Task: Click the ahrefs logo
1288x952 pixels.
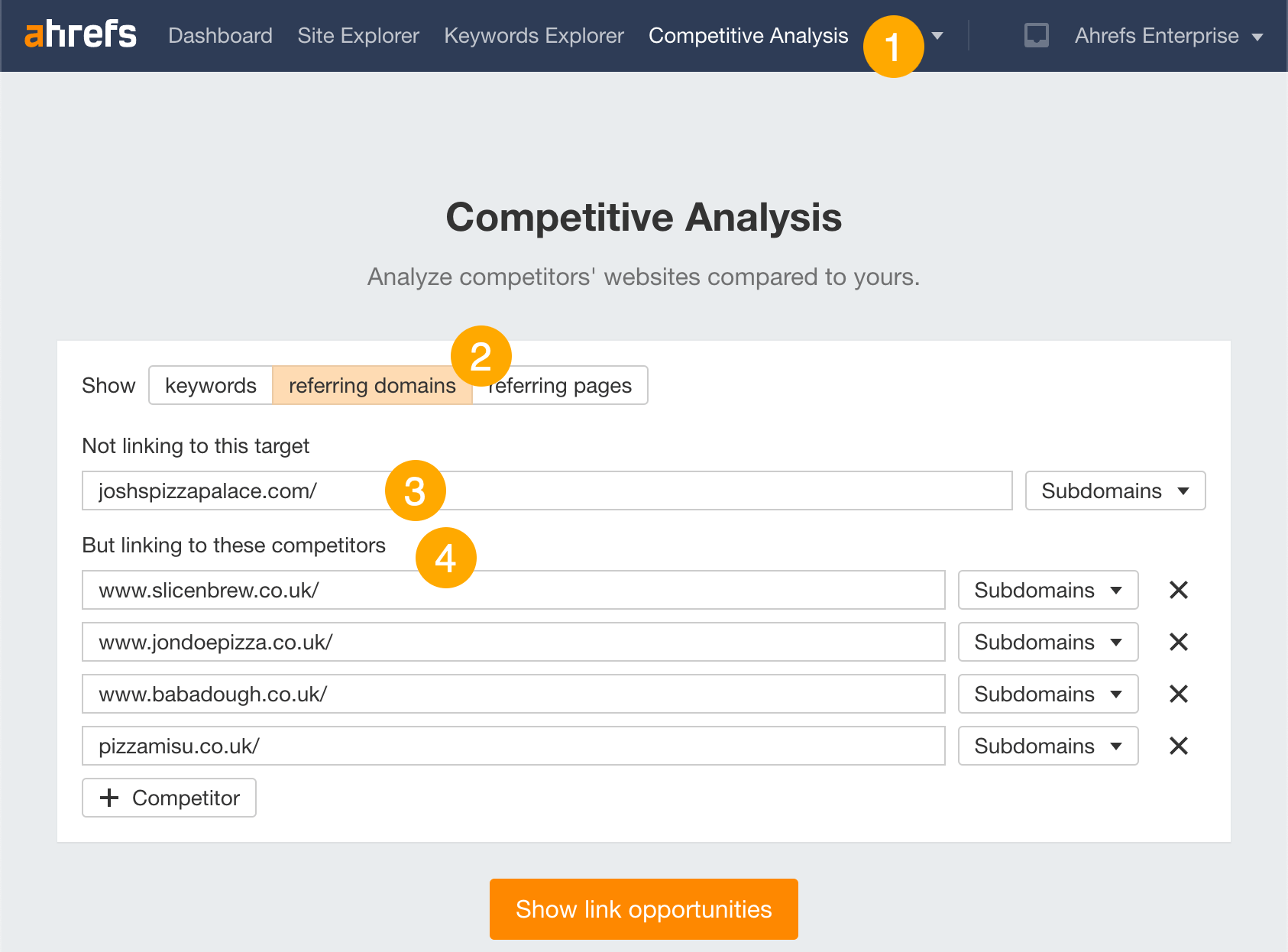Action: [79, 35]
